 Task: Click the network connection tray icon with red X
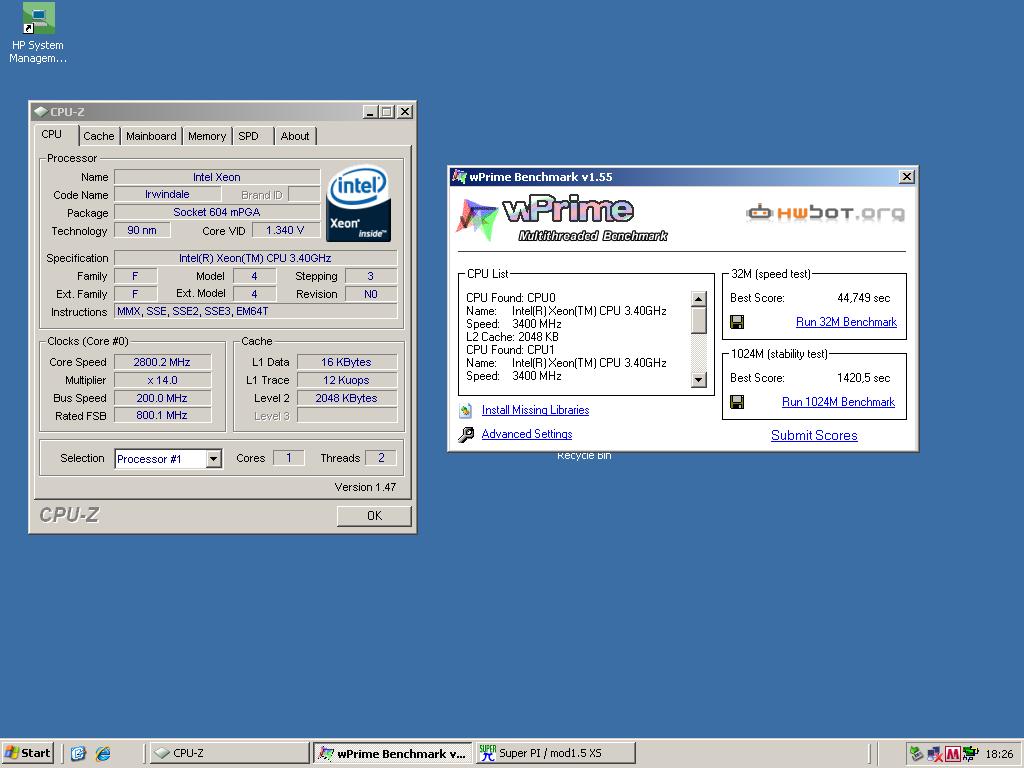(935, 754)
